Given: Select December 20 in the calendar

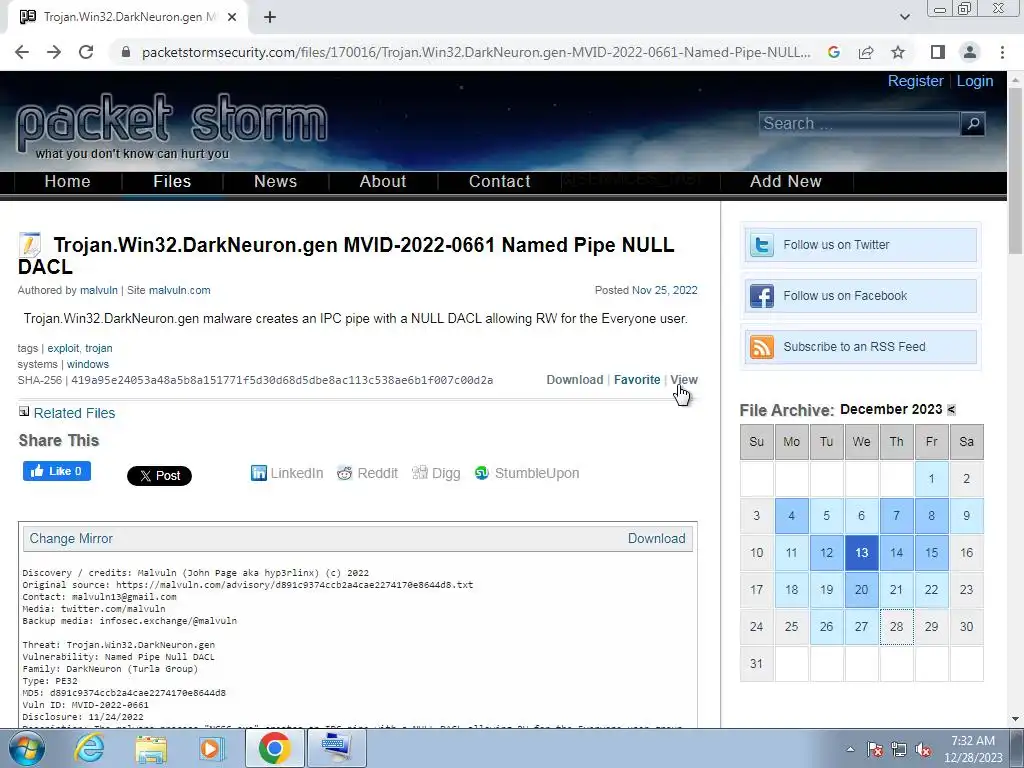Looking at the screenshot, I should (861, 590).
